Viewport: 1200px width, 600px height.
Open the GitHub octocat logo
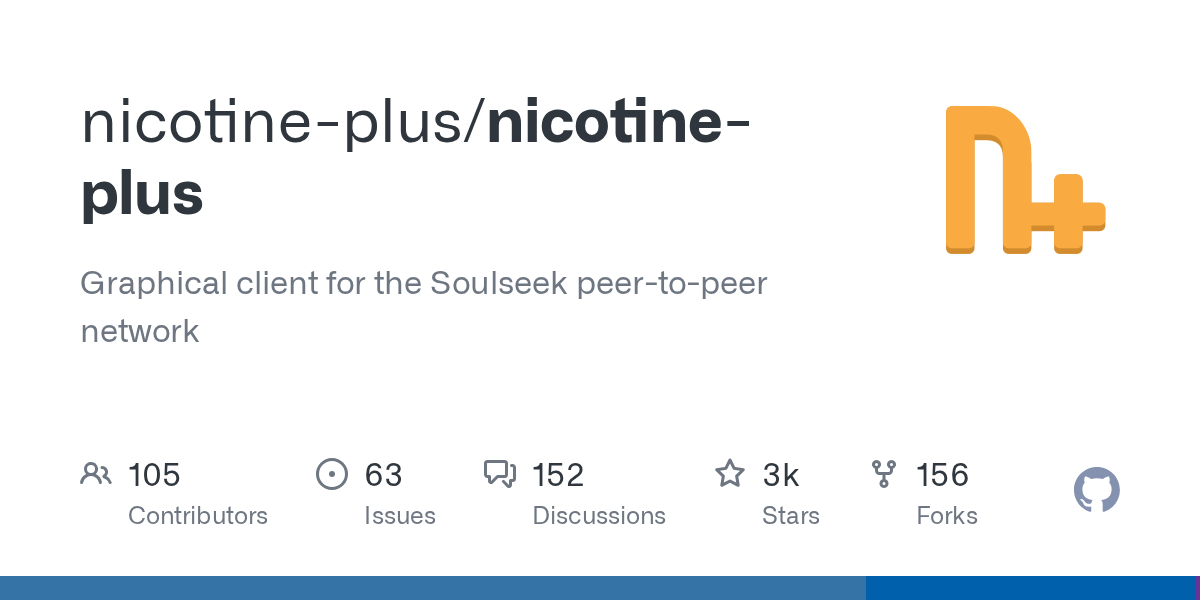click(x=1096, y=491)
